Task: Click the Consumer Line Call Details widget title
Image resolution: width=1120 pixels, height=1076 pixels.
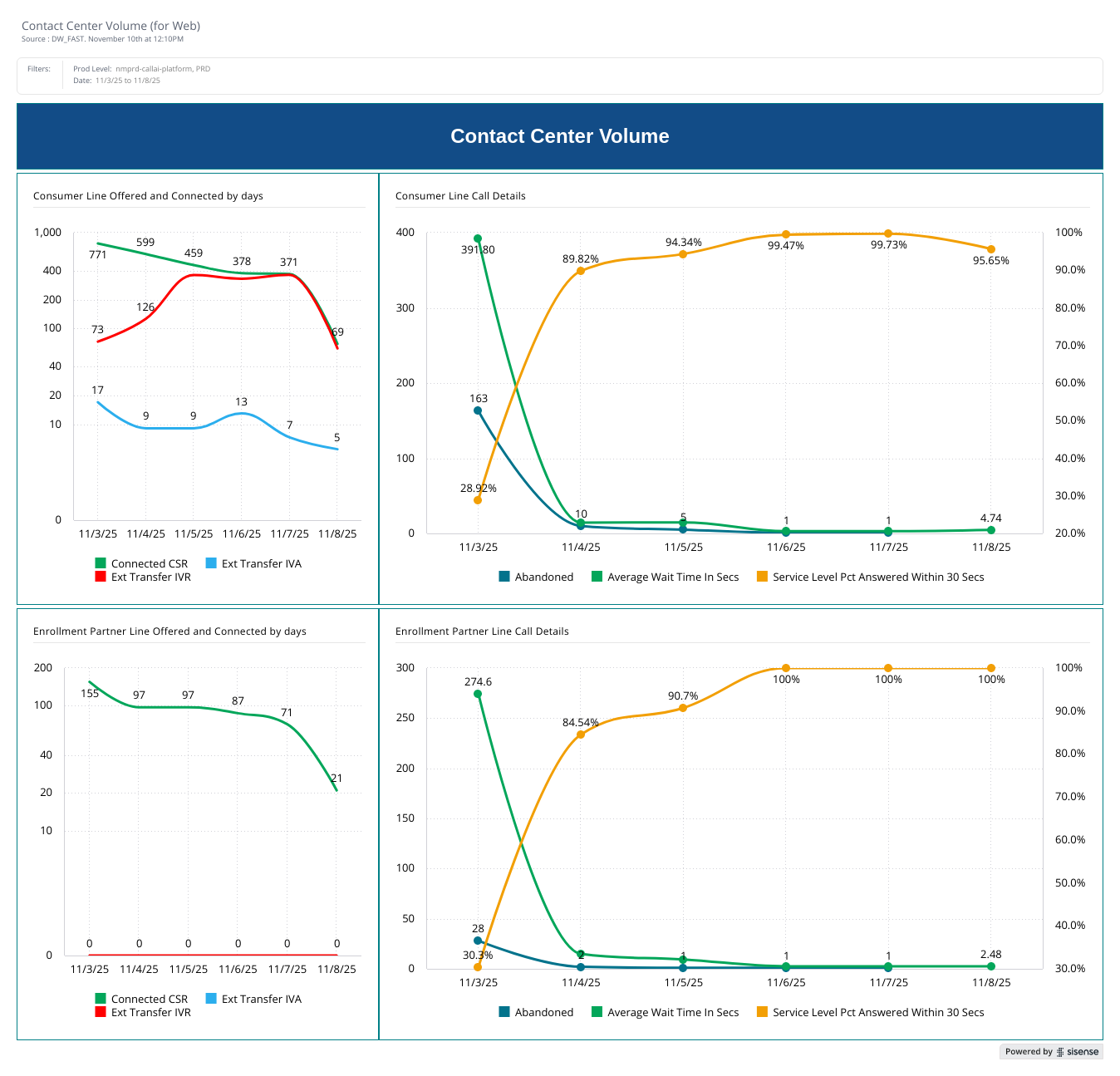Action: coord(460,196)
